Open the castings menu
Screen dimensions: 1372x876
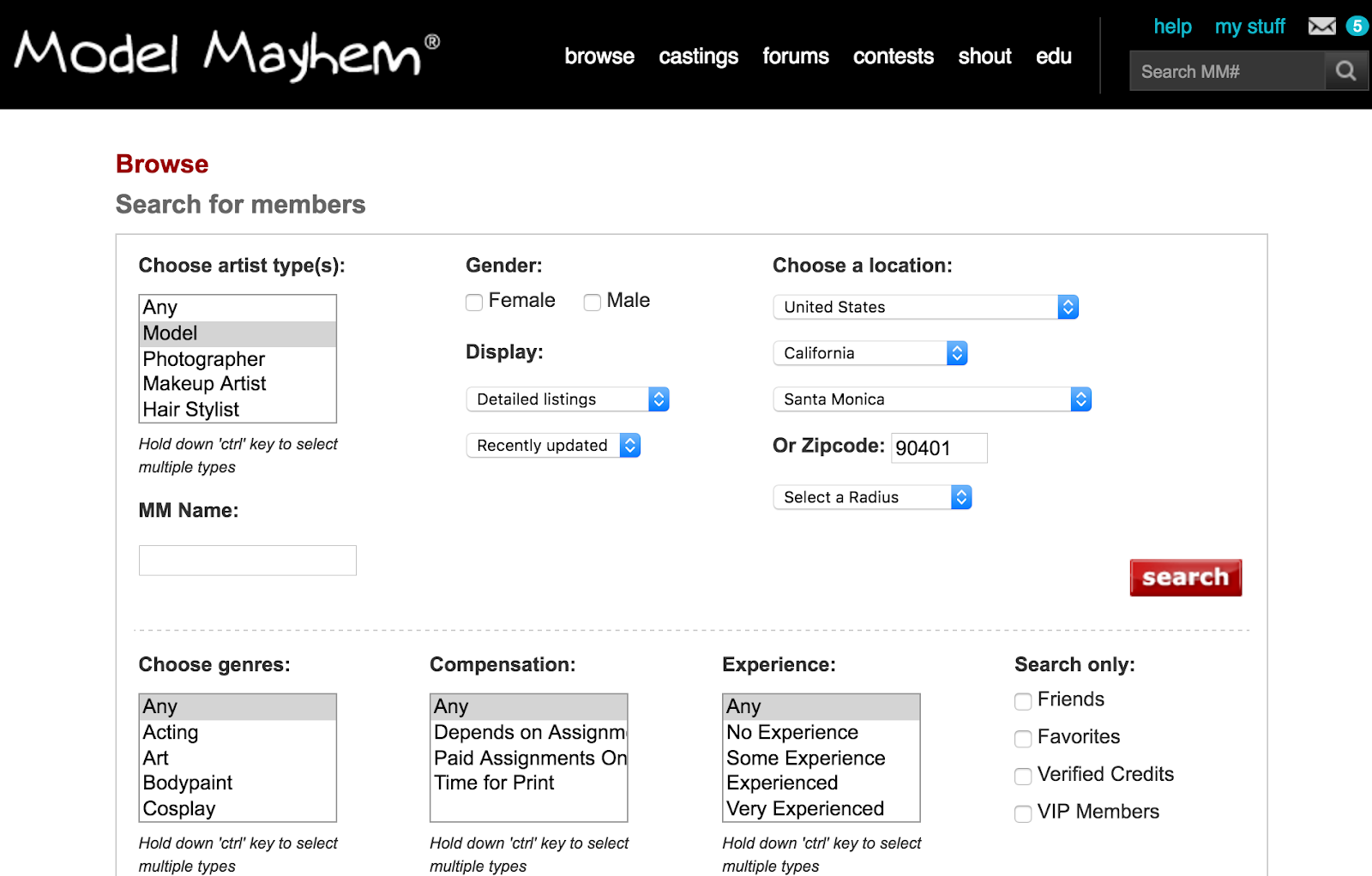tap(699, 57)
